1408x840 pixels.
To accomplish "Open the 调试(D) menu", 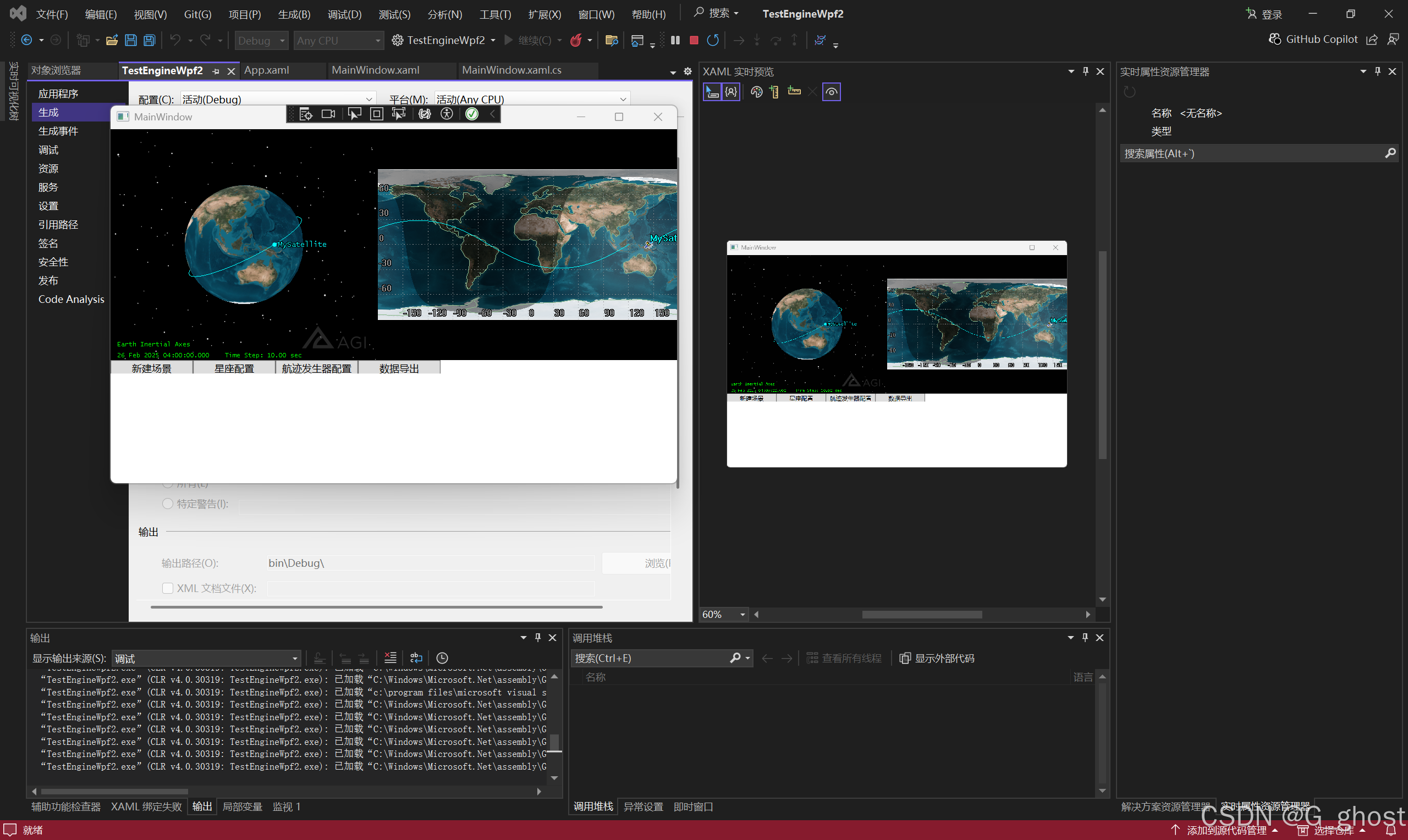I will [x=344, y=14].
